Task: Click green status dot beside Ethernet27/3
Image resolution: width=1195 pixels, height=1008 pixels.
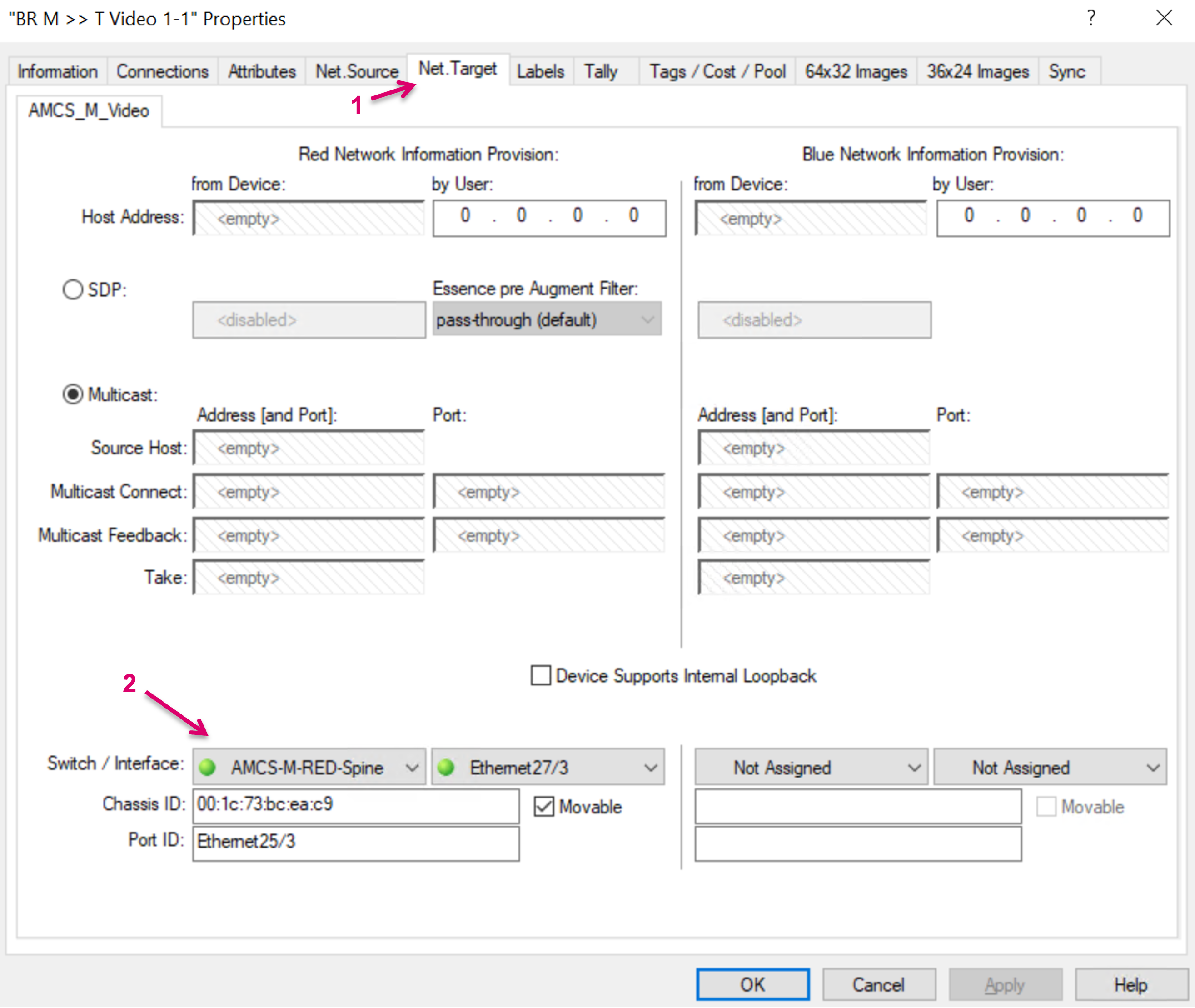Action: pos(446,768)
